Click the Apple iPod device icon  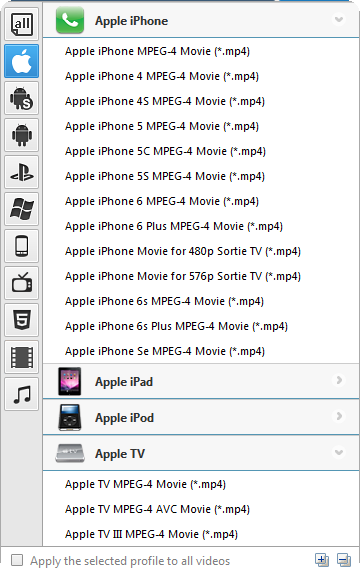(70, 417)
